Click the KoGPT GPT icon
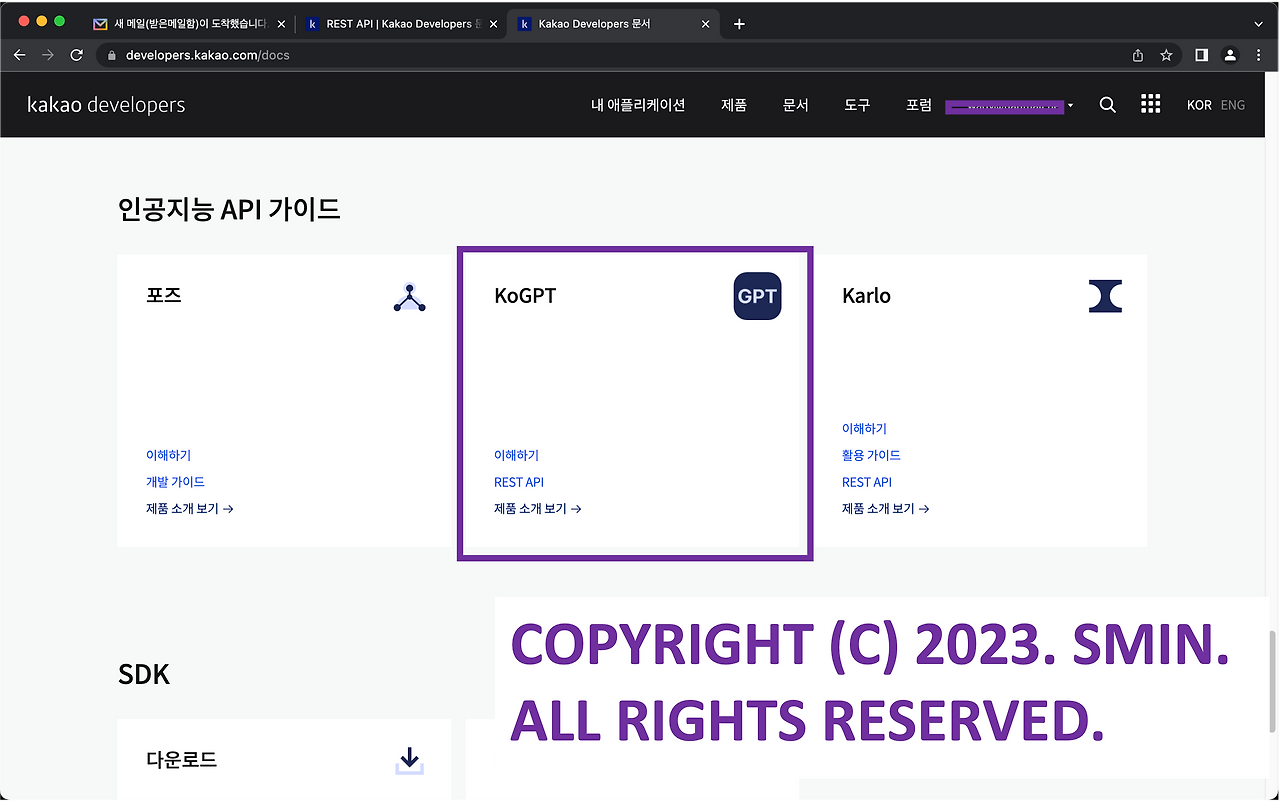 click(x=757, y=297)
